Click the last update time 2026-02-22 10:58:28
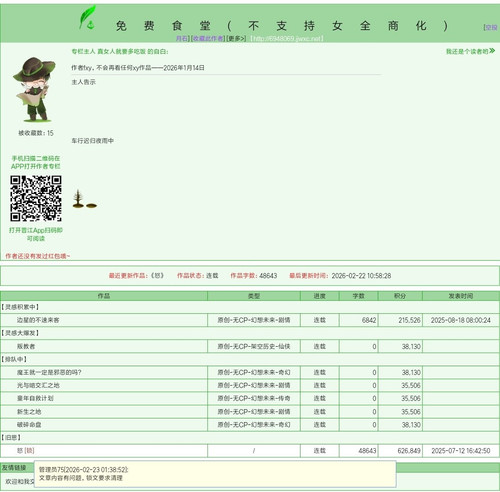Screen dimensions: 500x492 [361, 276]
